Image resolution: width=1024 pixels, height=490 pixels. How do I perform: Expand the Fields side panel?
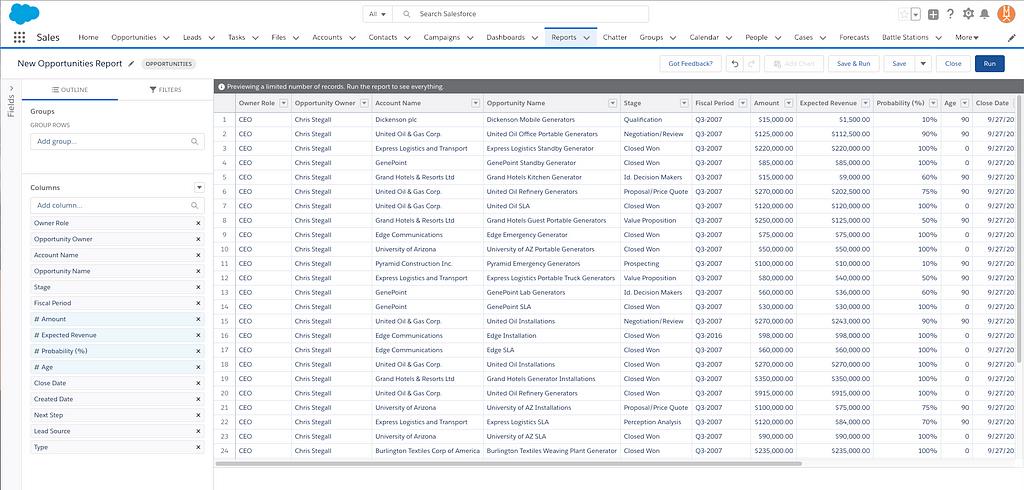[11, 98]
